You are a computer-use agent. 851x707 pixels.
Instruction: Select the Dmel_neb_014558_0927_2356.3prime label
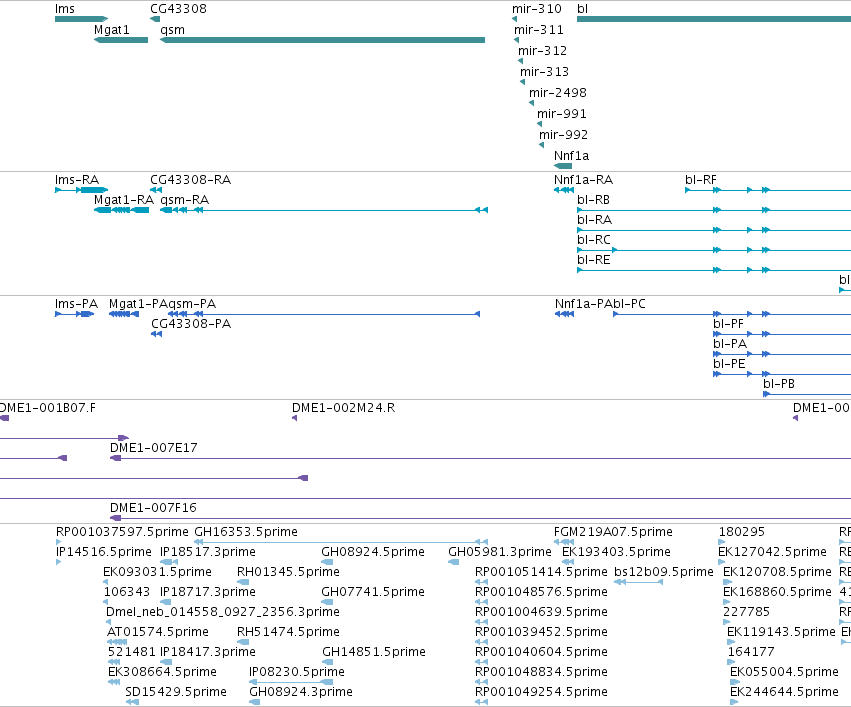(x=223, y=612)
